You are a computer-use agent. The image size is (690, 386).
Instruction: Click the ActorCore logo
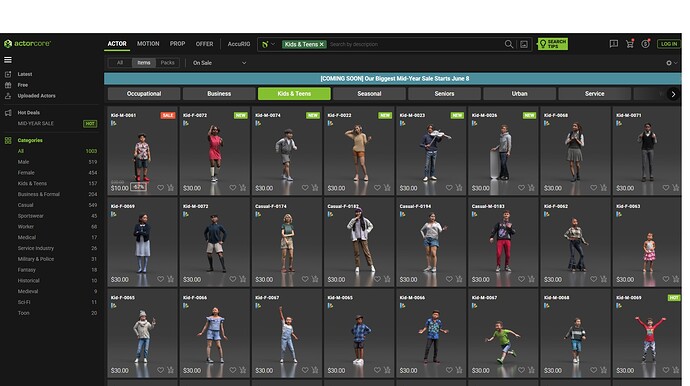point(27,44)
